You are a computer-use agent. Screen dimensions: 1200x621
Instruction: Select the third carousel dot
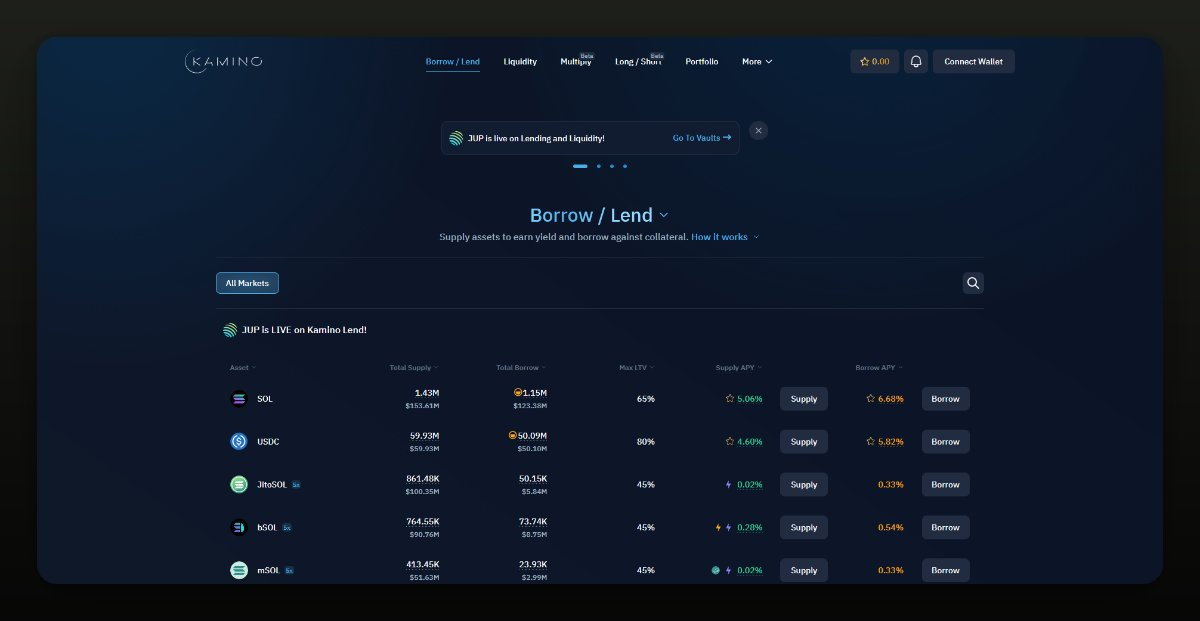(612, 166)
